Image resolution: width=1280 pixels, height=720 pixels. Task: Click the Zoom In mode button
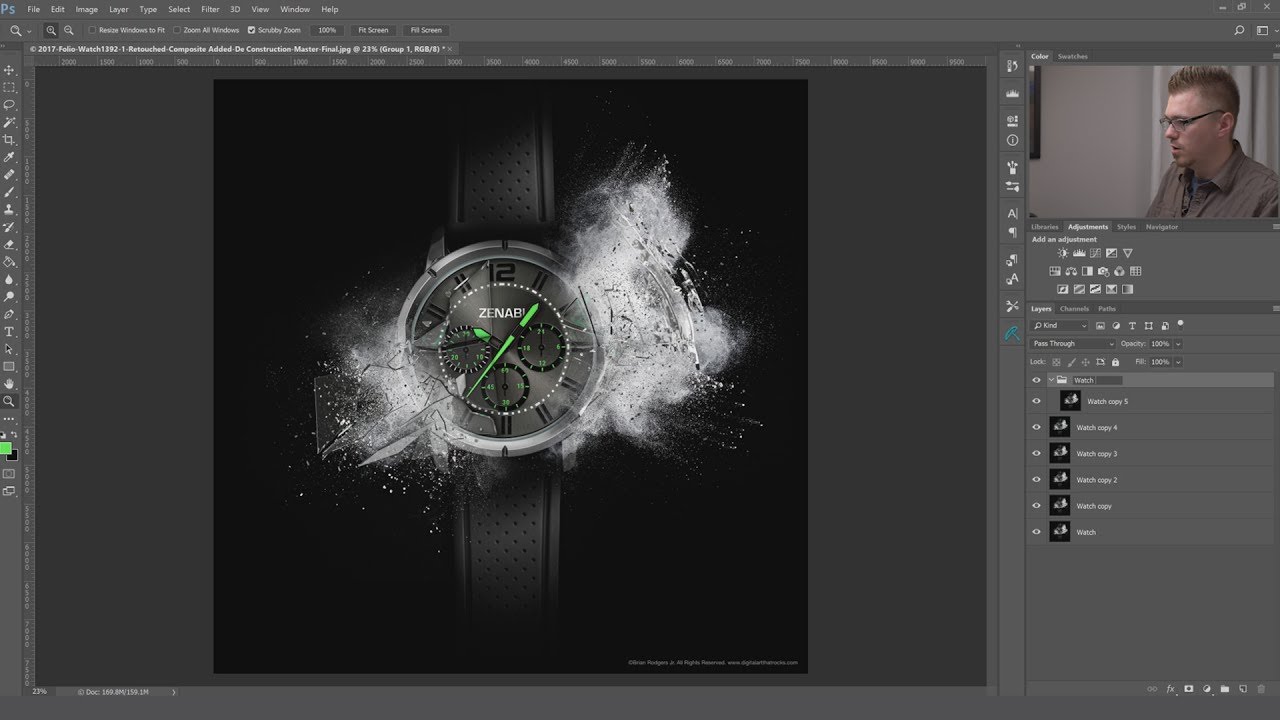(x=51, y=30)
